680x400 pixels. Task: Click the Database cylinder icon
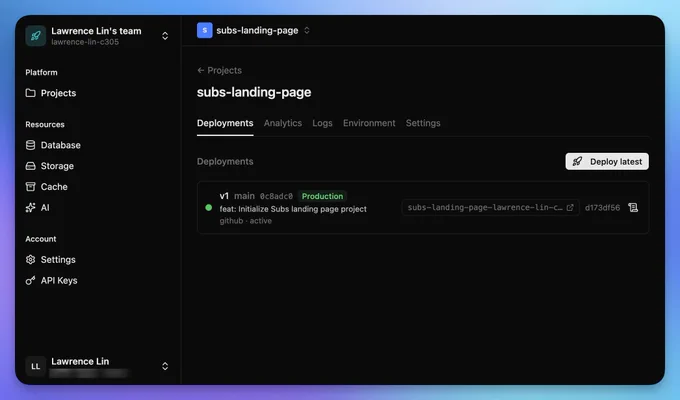point(30,145)
